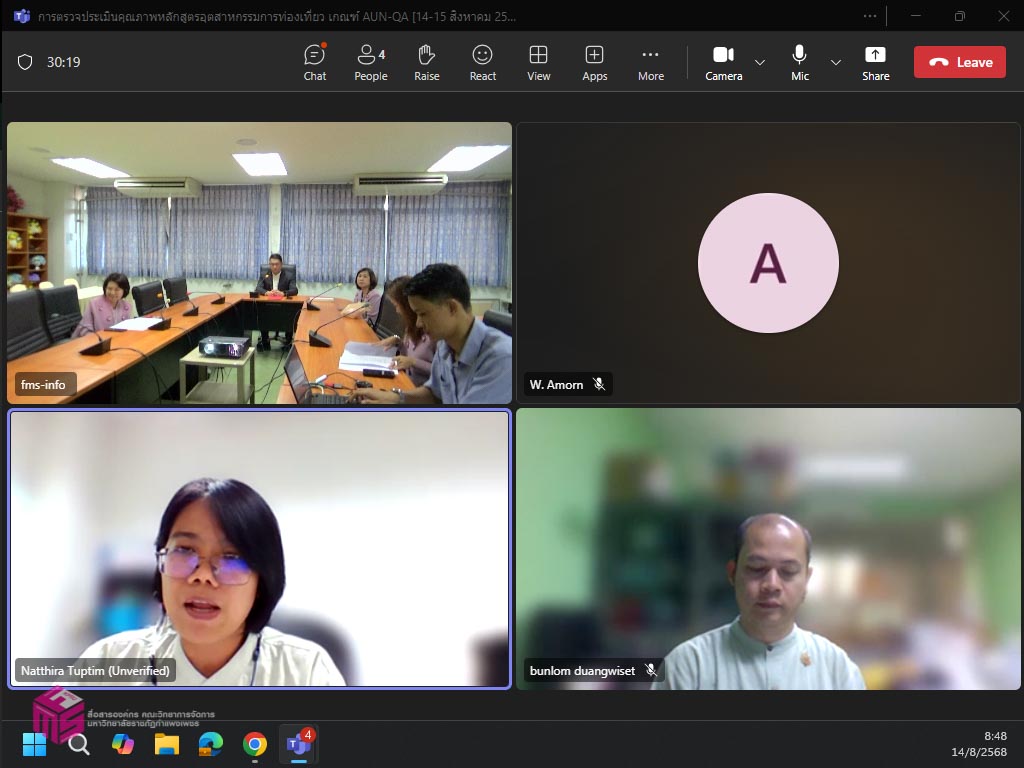1024x768 pixels.
Task: Click the shield meeting info icon
Action: [x=25, y=62]
